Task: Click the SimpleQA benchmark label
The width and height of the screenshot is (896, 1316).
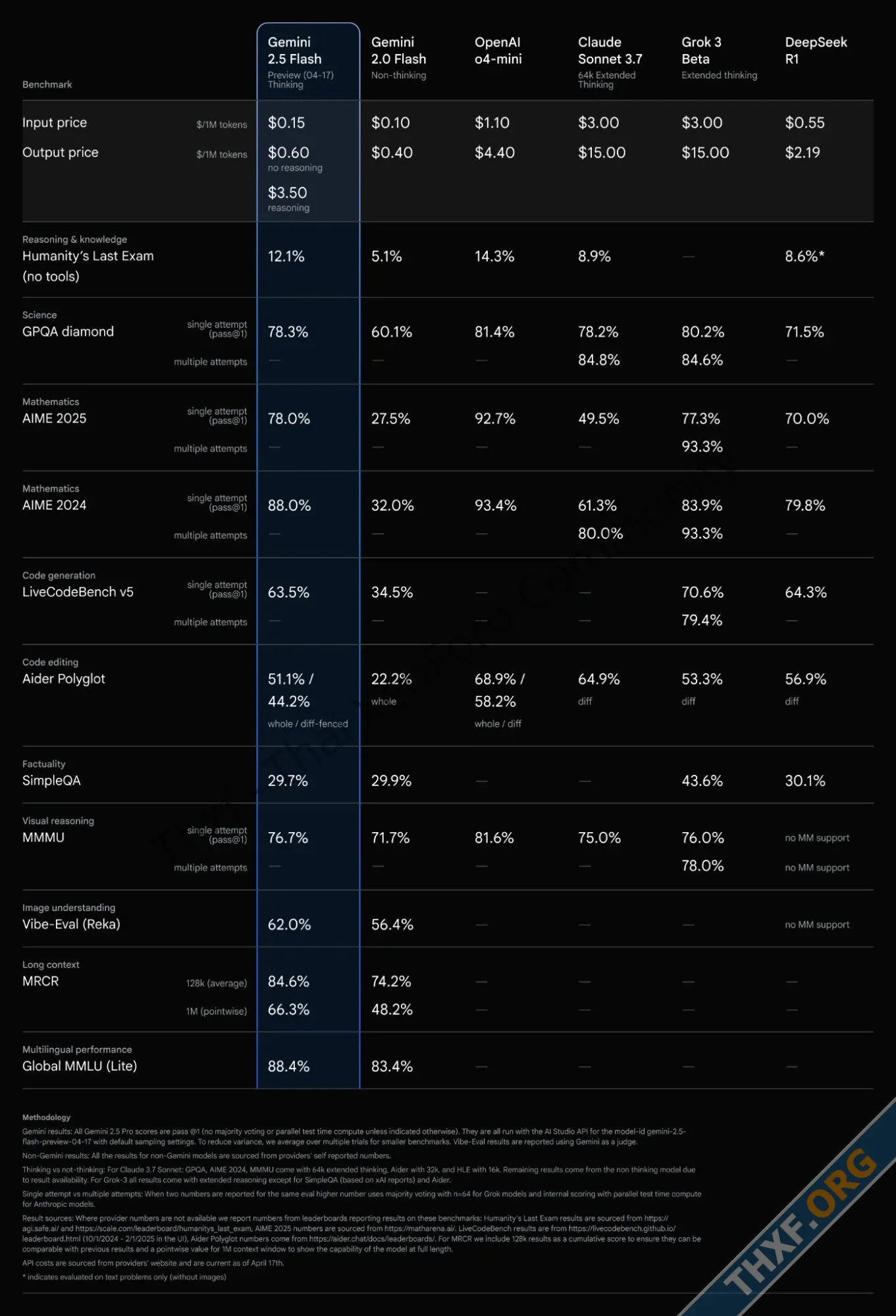Action: tap(51, 781)
